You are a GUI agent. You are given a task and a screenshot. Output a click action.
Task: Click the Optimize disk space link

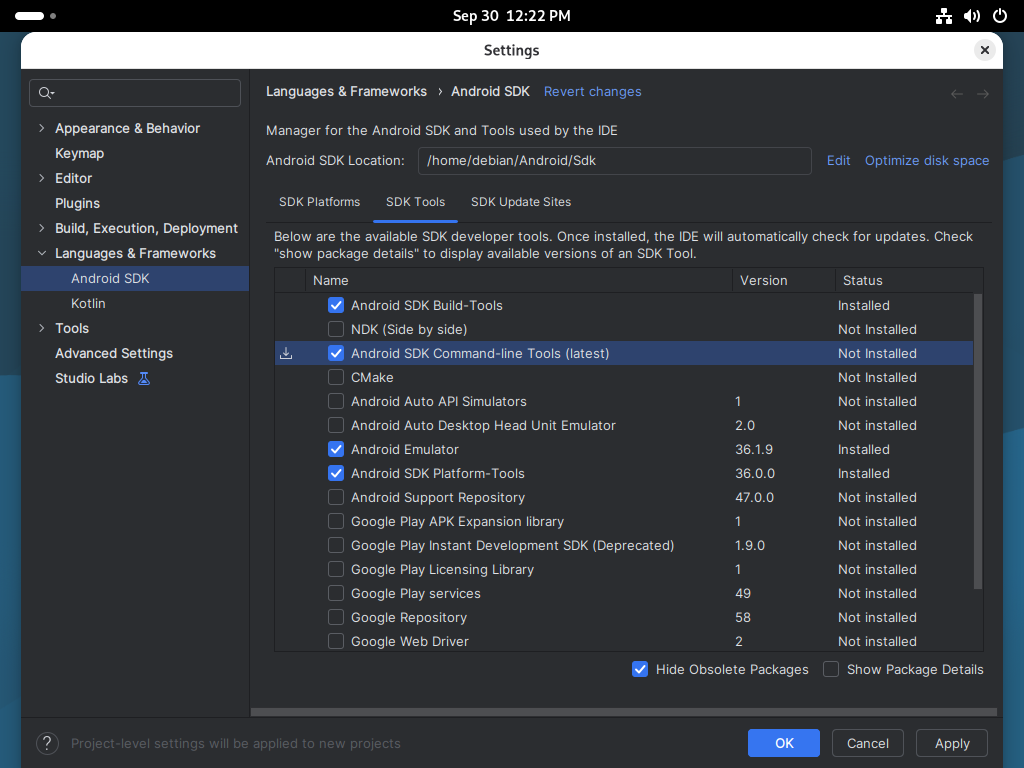(x=927, y=160)
